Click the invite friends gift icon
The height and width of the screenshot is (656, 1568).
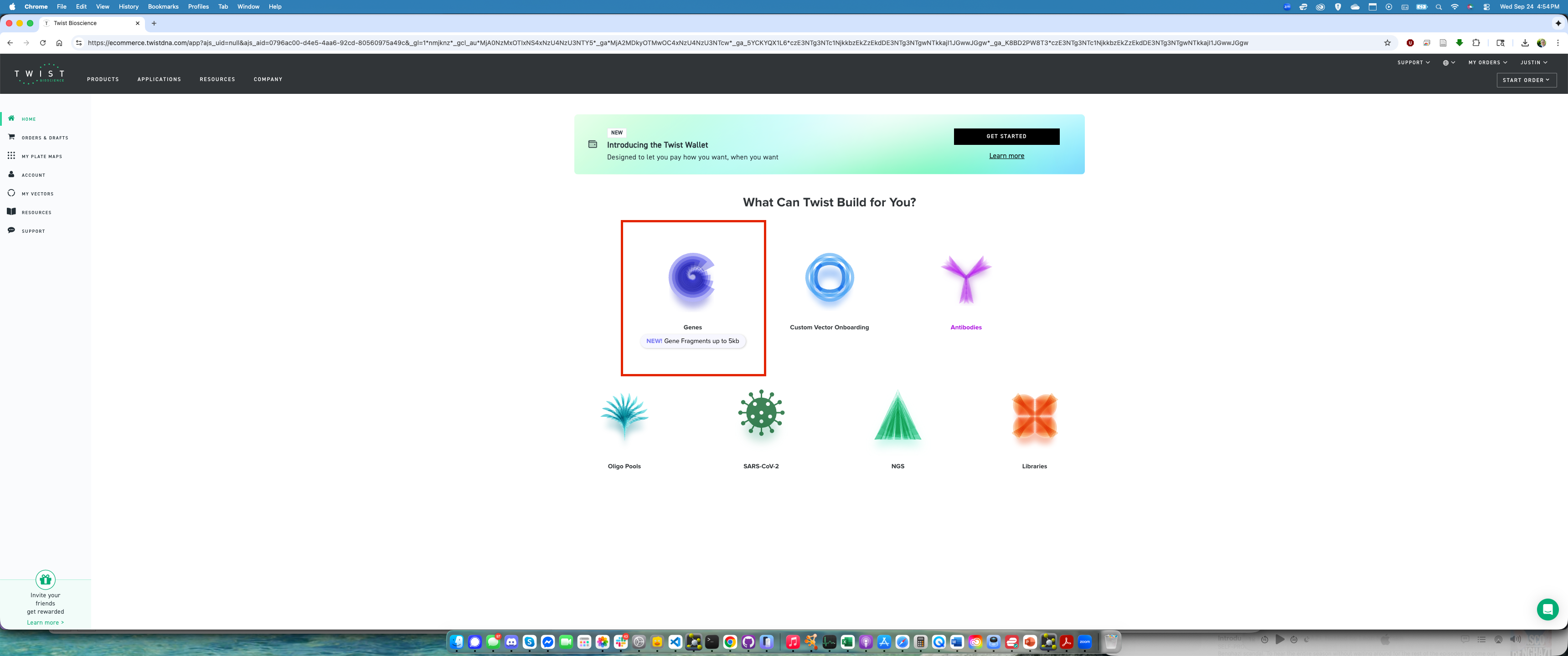point(45,579)
